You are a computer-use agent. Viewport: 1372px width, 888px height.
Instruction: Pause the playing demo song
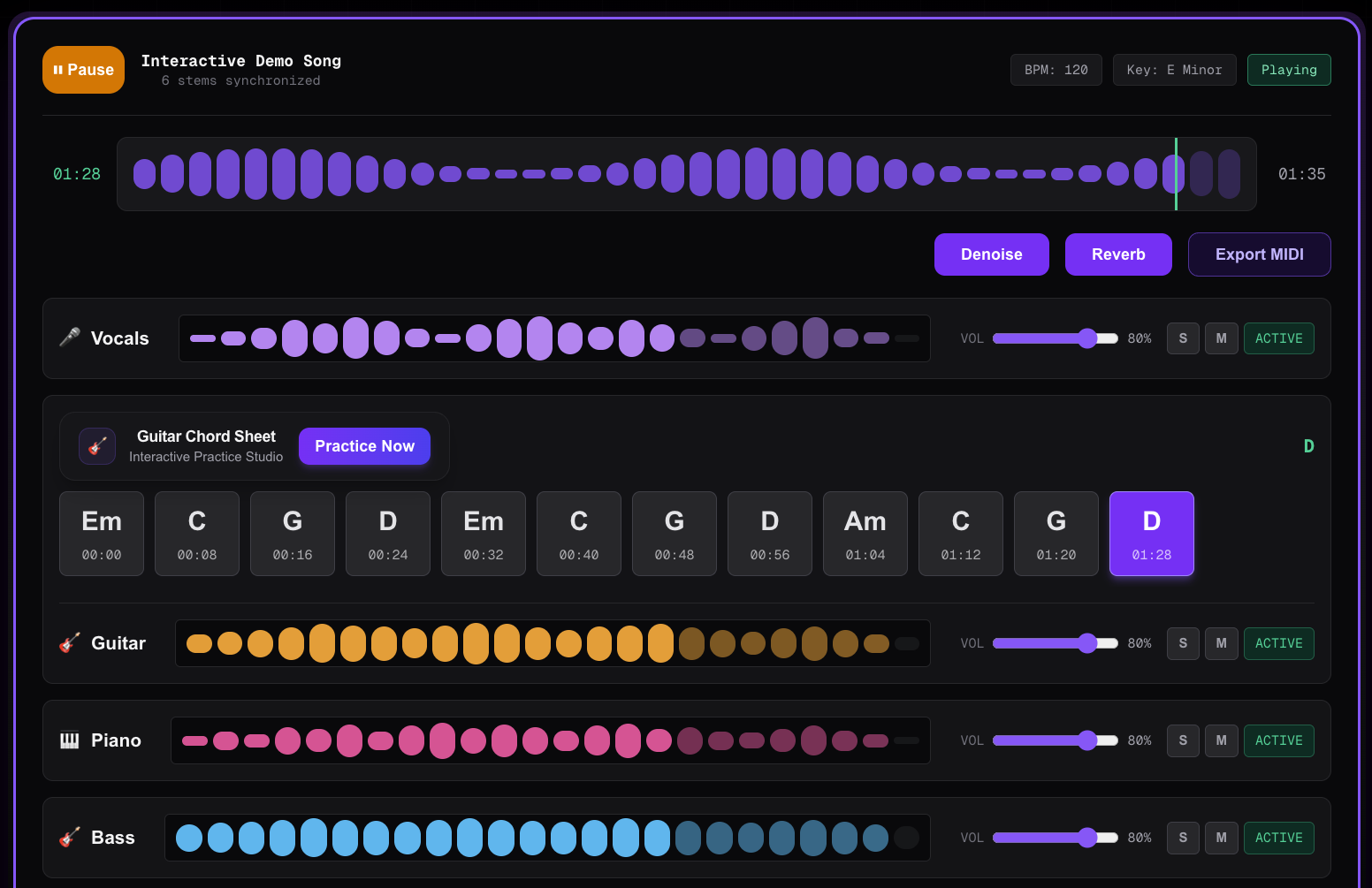click(83, 70)
